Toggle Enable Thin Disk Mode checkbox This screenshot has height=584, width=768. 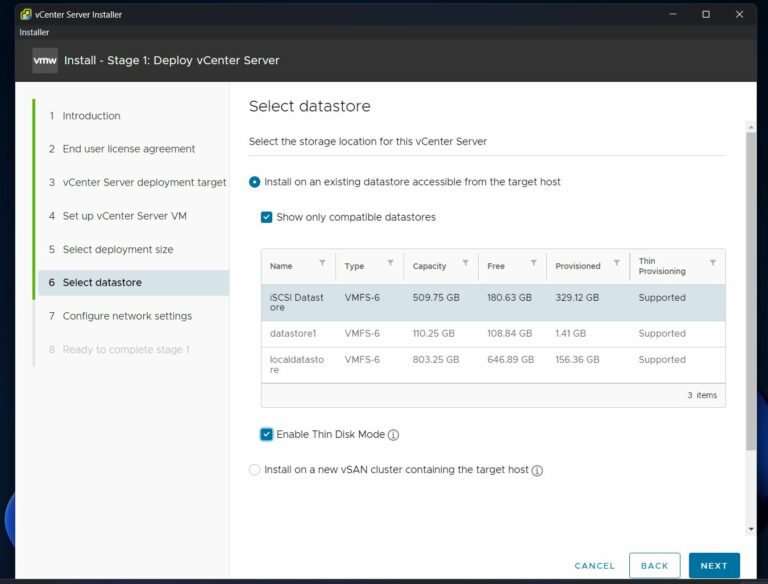(x=266, y=435)
